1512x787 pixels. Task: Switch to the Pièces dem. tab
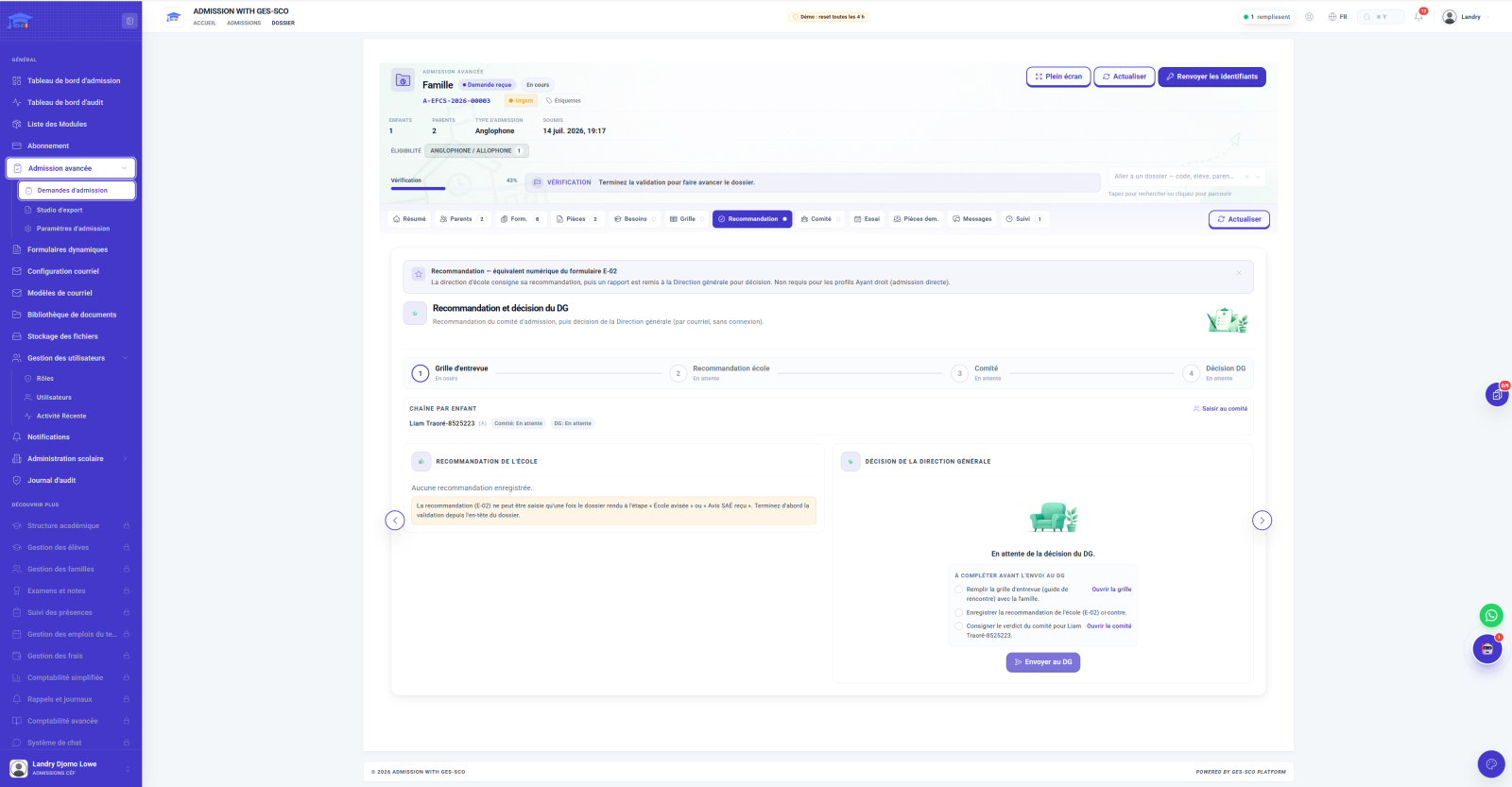coord(916,219)
